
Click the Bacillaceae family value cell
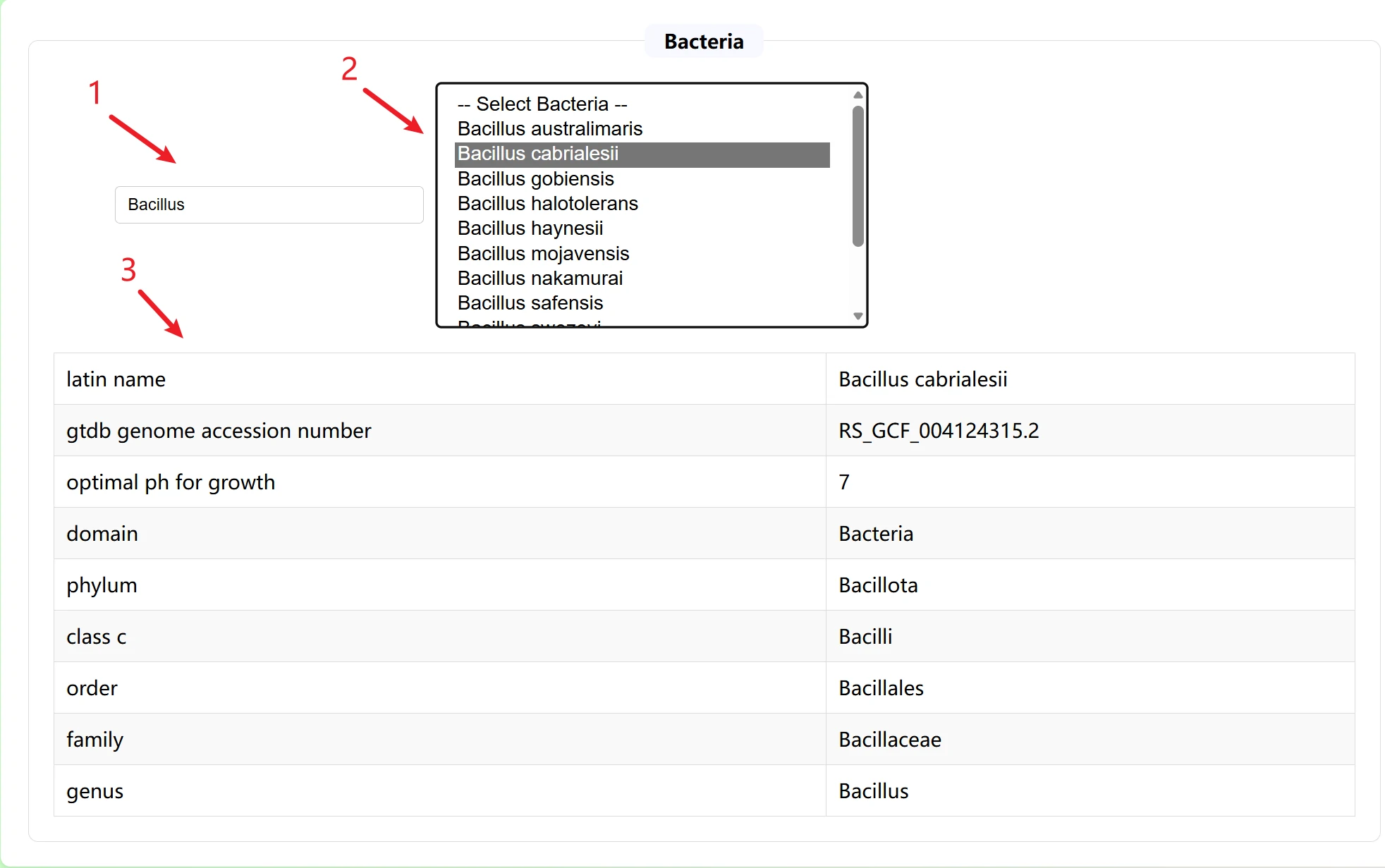[890, 740]
